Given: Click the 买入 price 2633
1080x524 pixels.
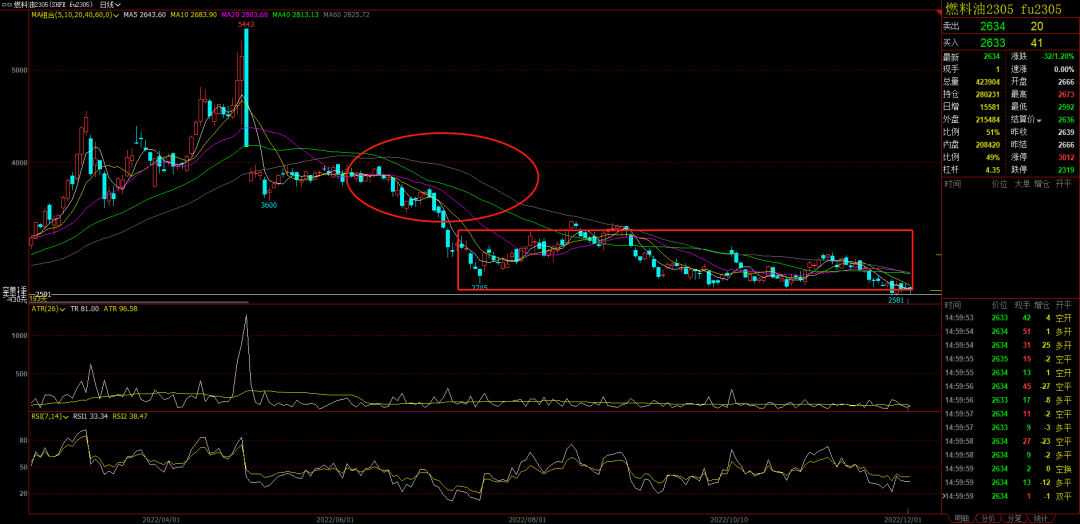Looking at the screenshot, I should tap(992, 43).
